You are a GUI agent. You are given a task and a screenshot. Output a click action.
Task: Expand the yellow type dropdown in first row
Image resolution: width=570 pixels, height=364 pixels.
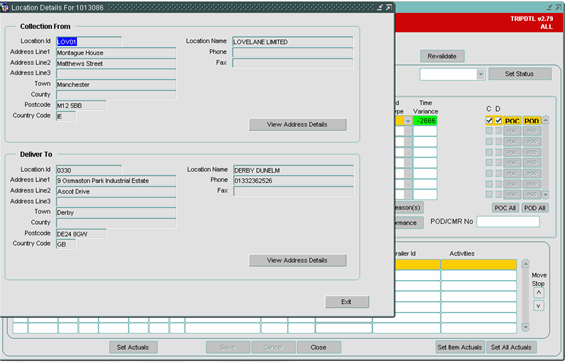pos(408,121)
